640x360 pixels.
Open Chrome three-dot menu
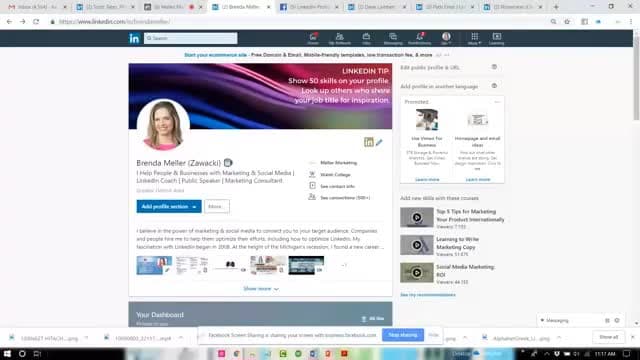pos(631,22)
